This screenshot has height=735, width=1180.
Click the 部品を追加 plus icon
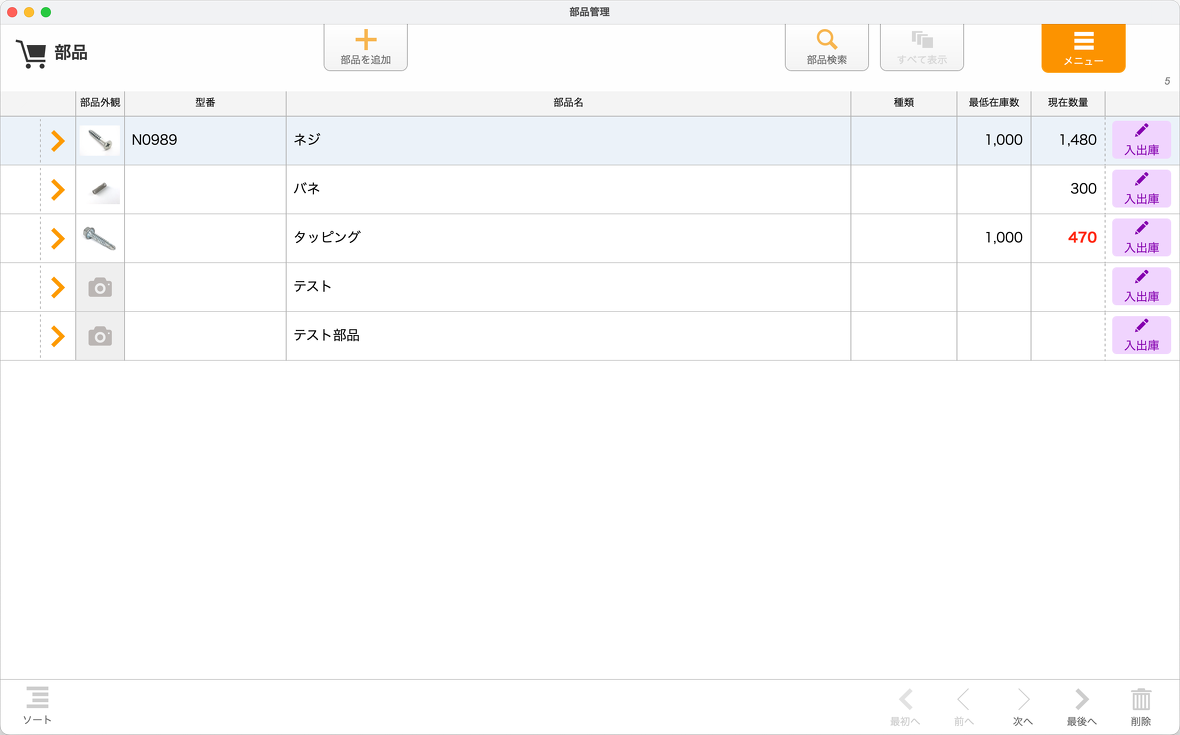point(366,41)
